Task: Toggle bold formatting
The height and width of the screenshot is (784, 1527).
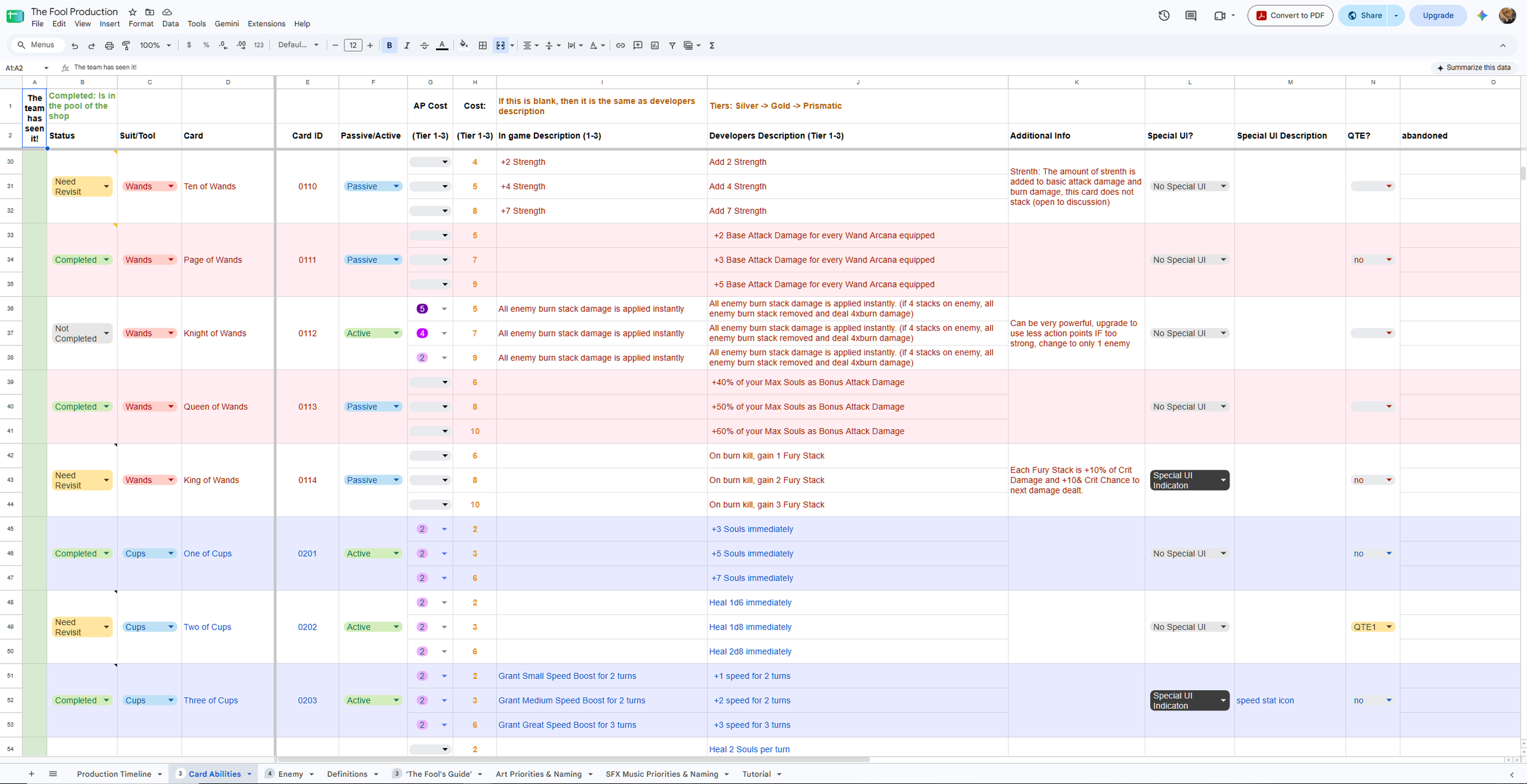Action: pos(389,45)
